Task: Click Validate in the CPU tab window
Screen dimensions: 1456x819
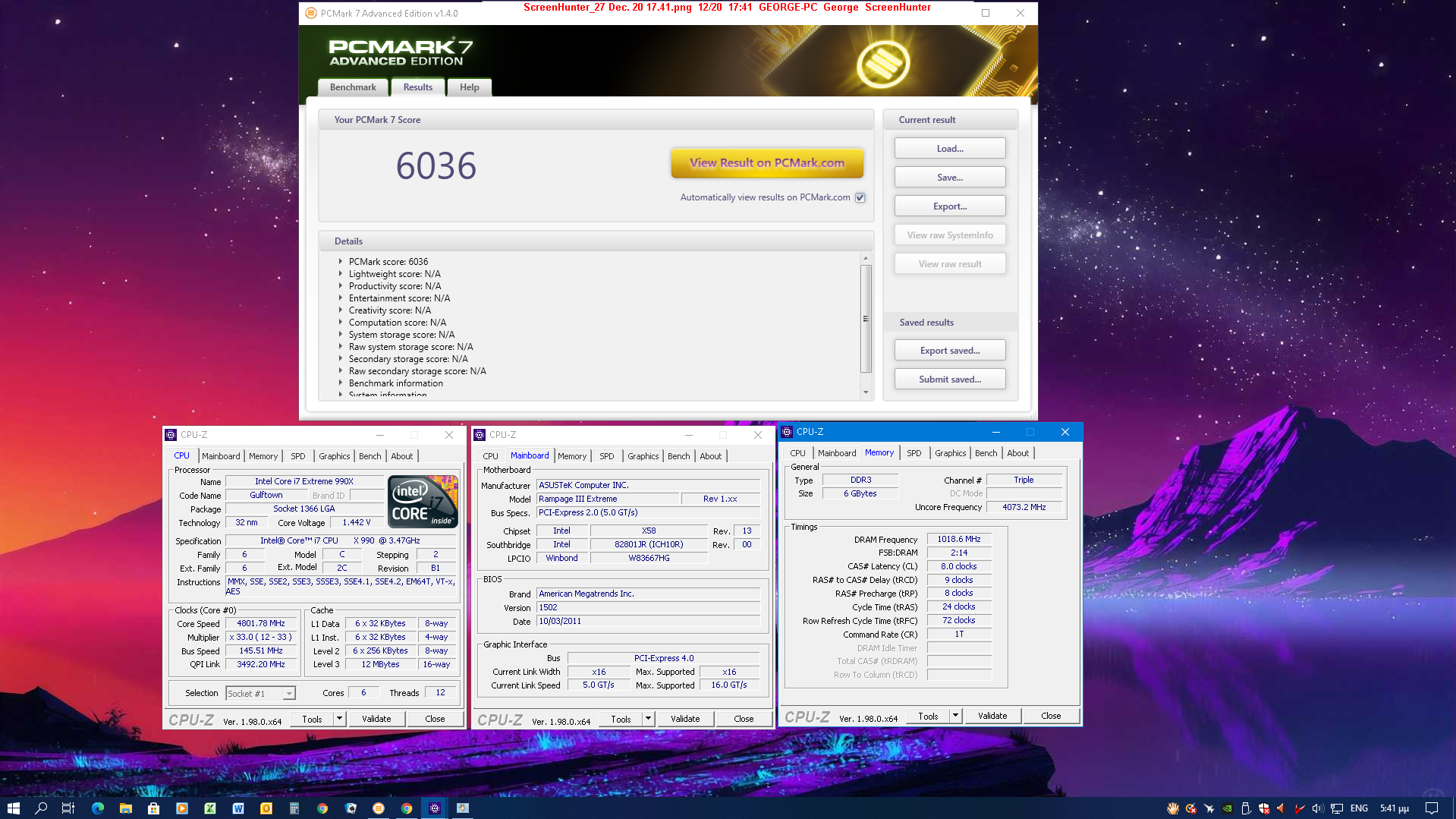Action: pos(376,719)
